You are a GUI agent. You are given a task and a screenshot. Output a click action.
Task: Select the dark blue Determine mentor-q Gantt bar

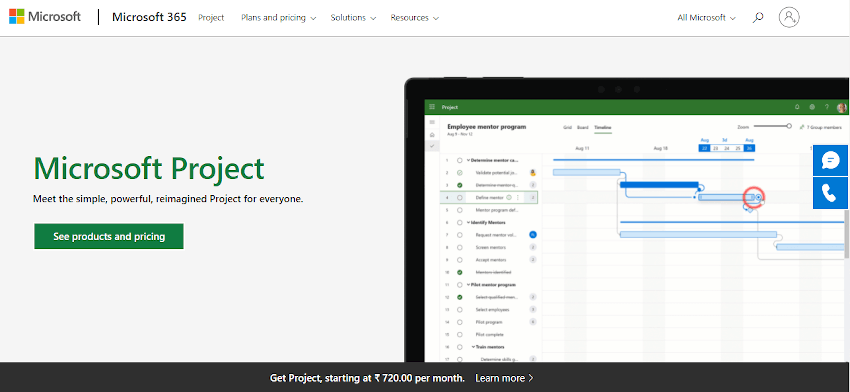click(x=659, y=184)
